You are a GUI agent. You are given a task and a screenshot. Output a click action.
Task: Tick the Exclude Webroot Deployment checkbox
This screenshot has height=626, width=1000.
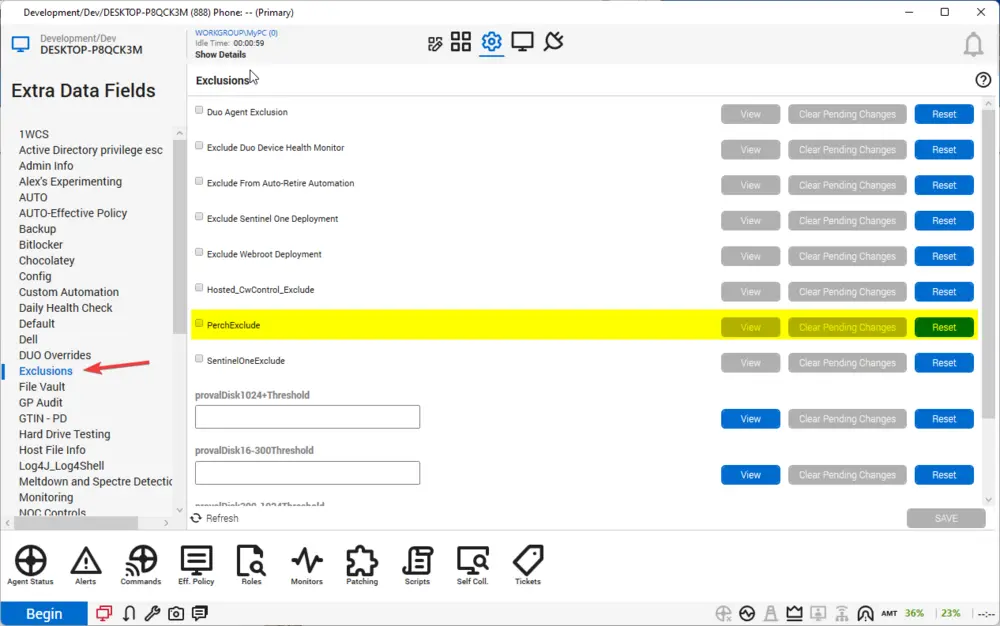[x=199, y=252]
